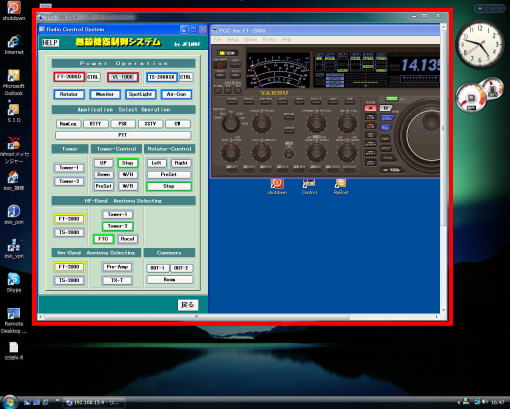
Task: Toggle SpotLight power
Action: 140,94
